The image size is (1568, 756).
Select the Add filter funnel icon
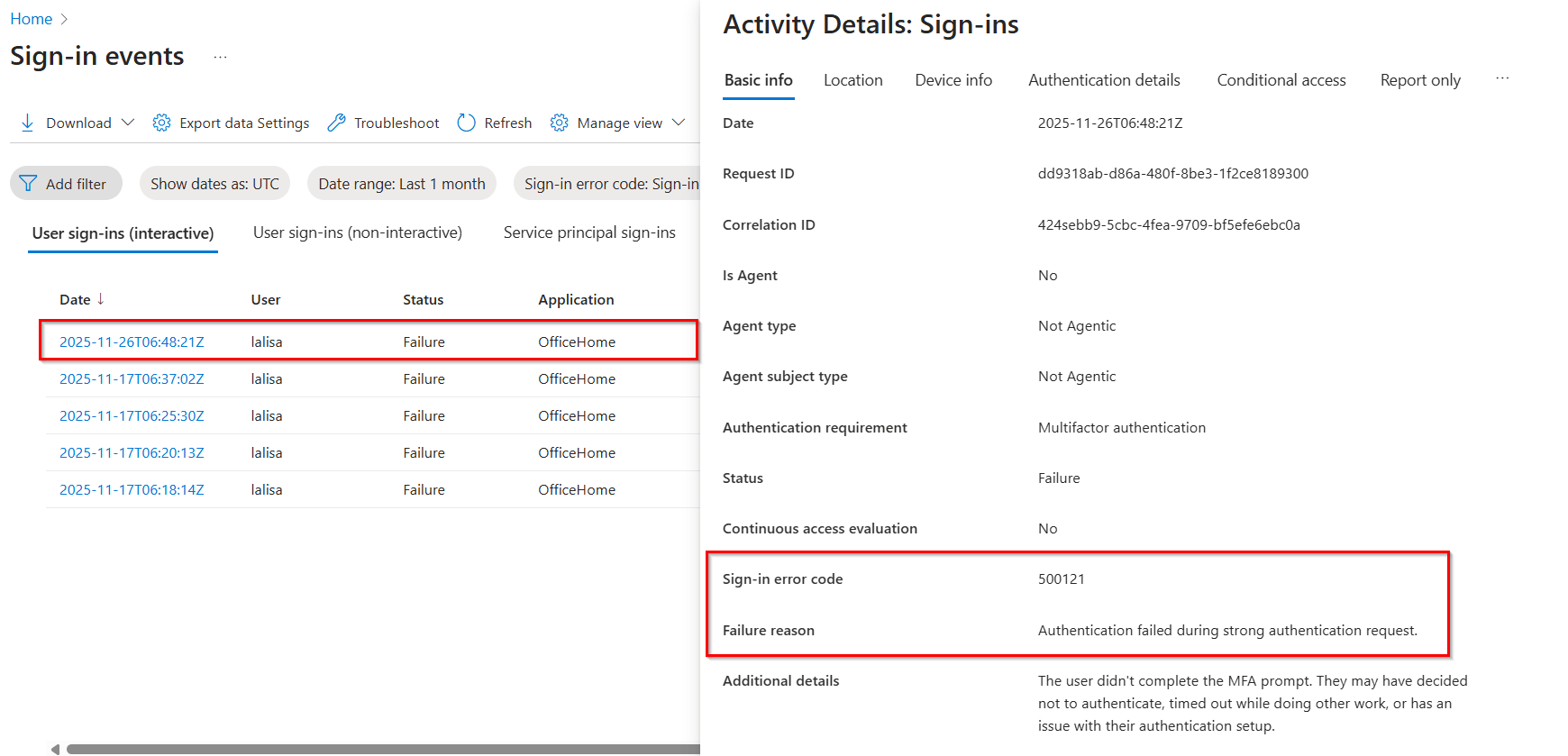[x=28, y=183]
